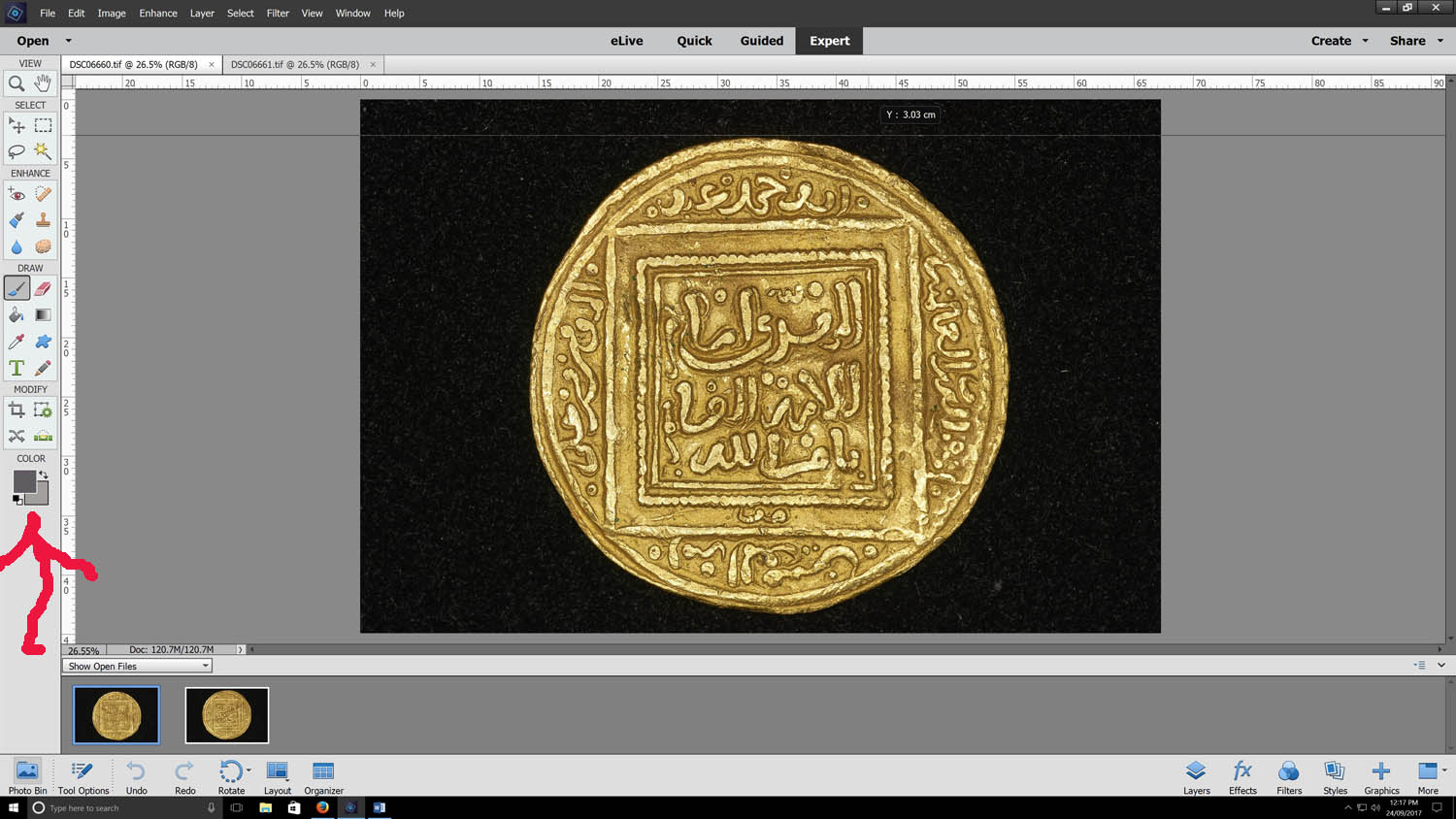The height and width of the screenshot is (819, 1456).
Task: Expand the Doc size info arrow
Action: point(240,650)
